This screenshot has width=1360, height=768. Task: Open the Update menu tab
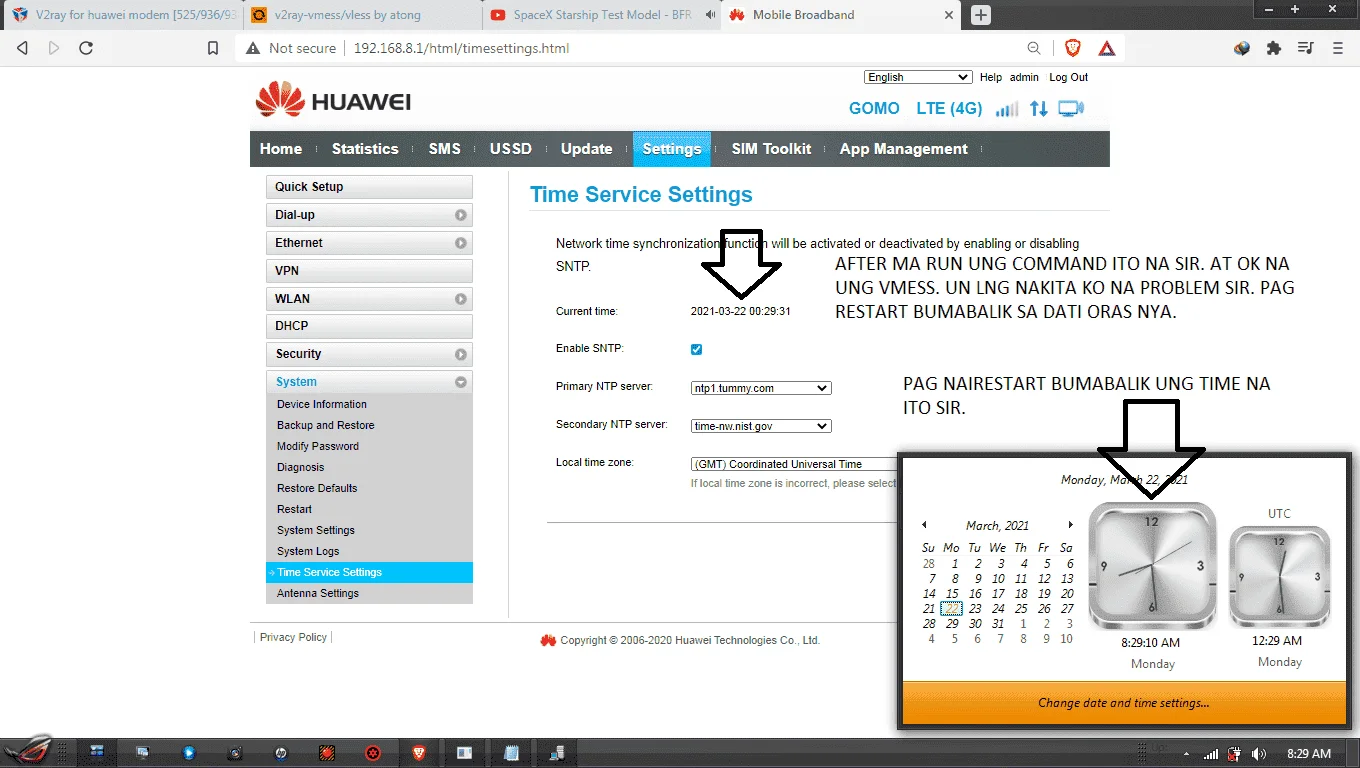(587, 149)
